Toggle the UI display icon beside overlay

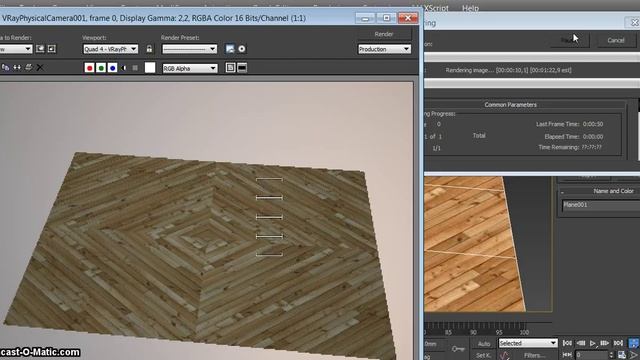coord(242,68)
